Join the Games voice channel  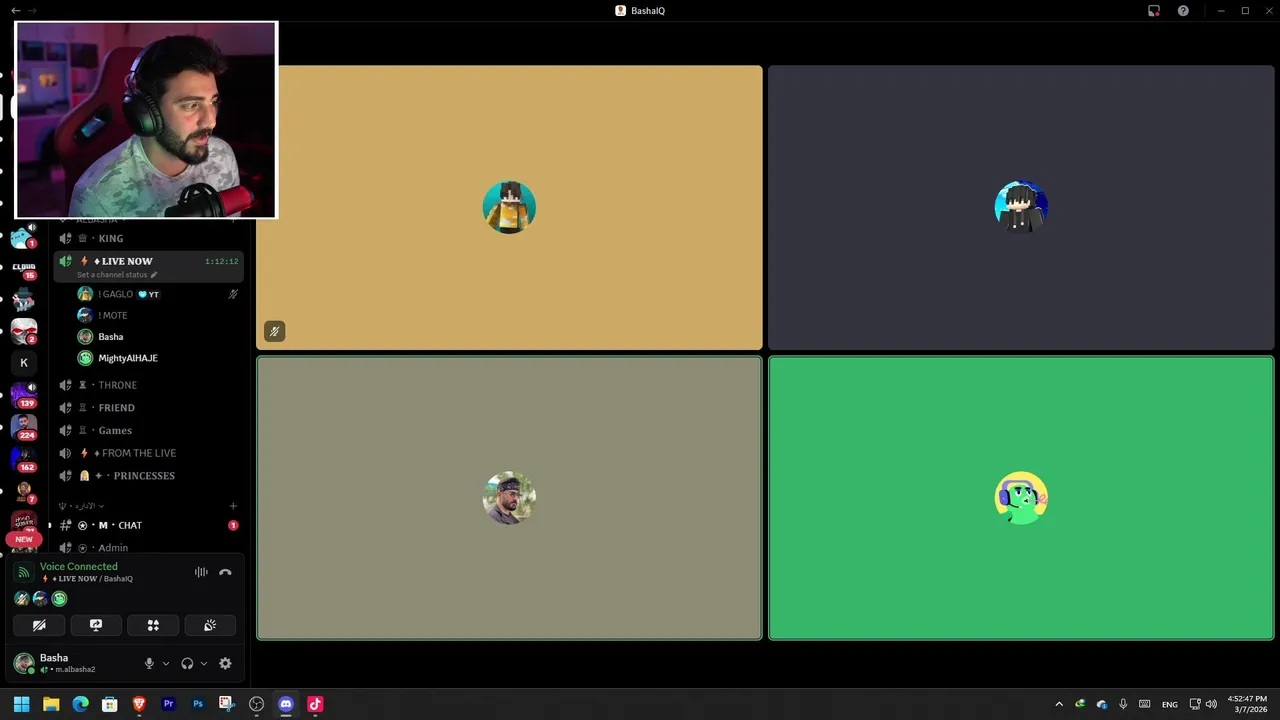click(148, 430)
